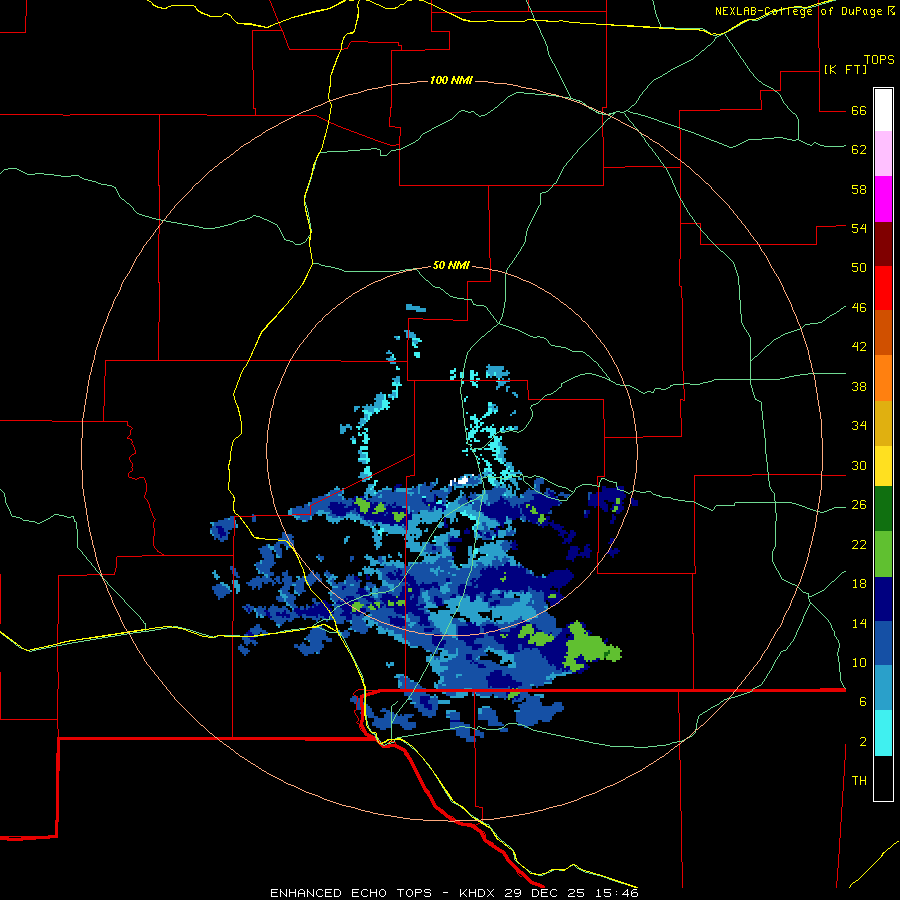This screenshot has height=900, width=900.
Task: Click the '38' scale value
Action: [x=859, y=386]
